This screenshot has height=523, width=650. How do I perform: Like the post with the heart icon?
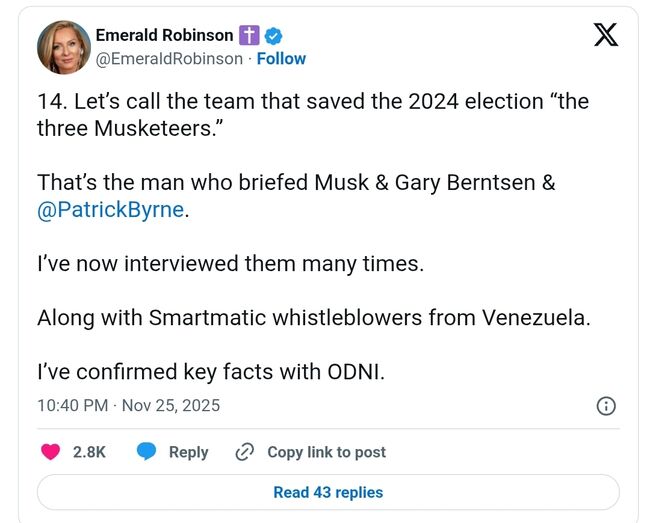[x=50, y=452]
